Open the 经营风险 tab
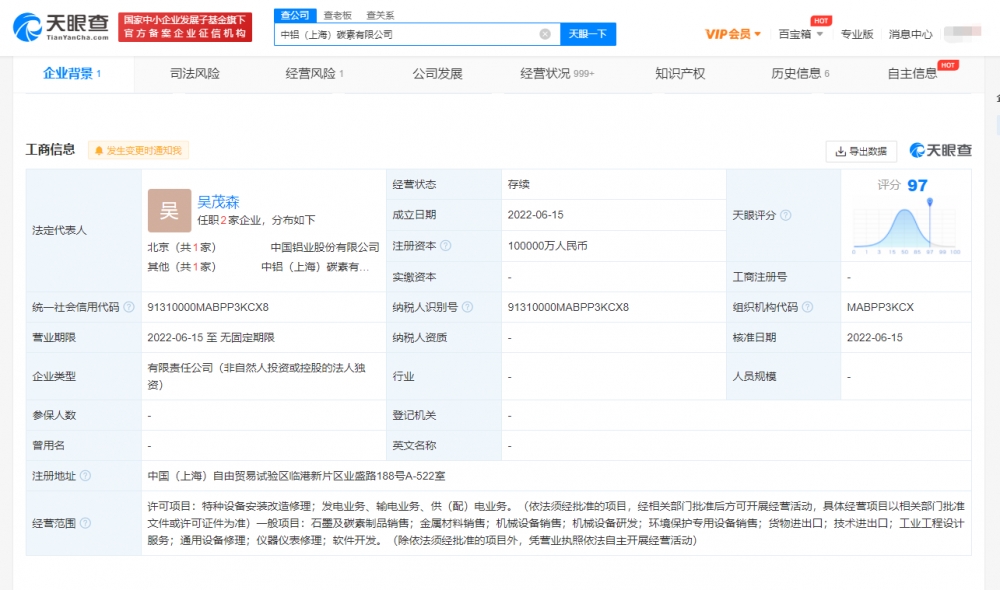Viewport: 1000px width, 590px height. pyautogui.click(x=314, y=74)
